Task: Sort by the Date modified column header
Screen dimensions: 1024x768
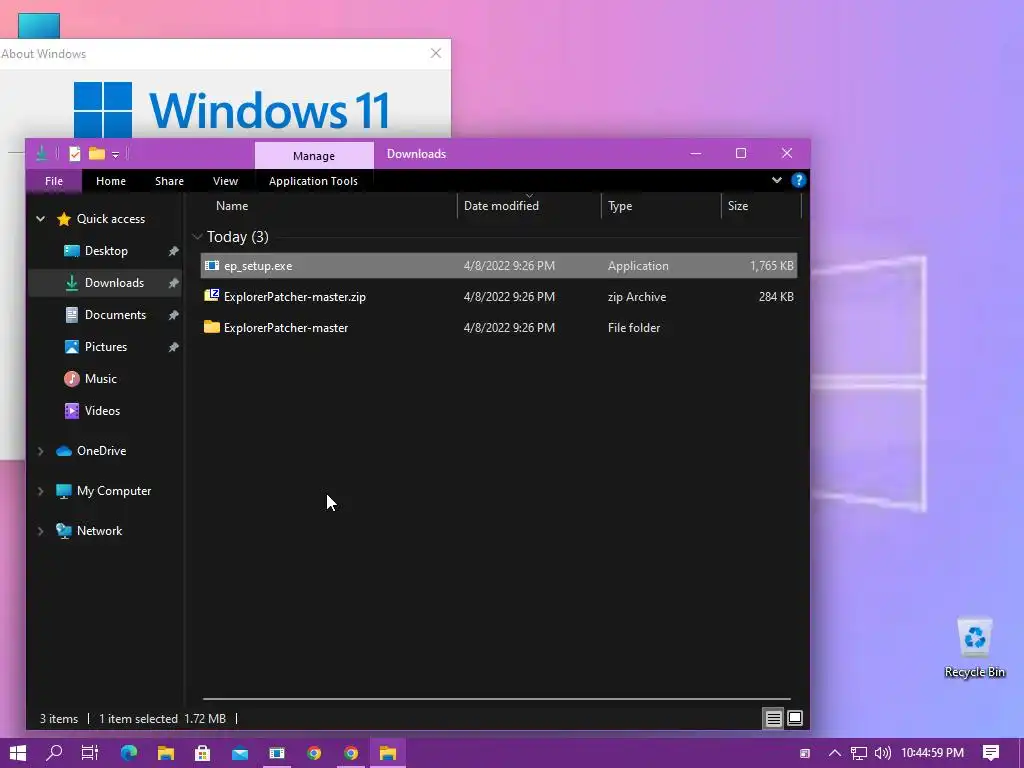Action: click(501, 206)
